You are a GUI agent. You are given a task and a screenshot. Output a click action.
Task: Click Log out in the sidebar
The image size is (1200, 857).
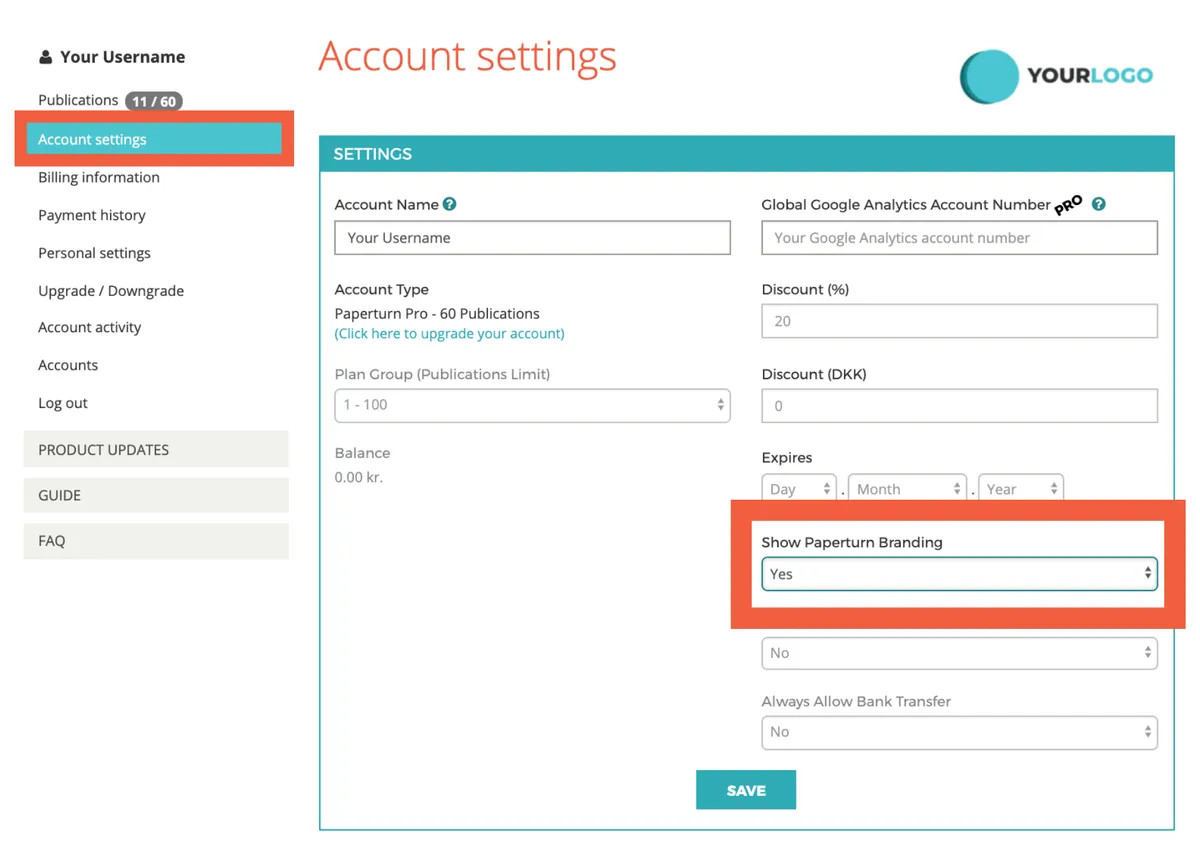tap(63, 403)
